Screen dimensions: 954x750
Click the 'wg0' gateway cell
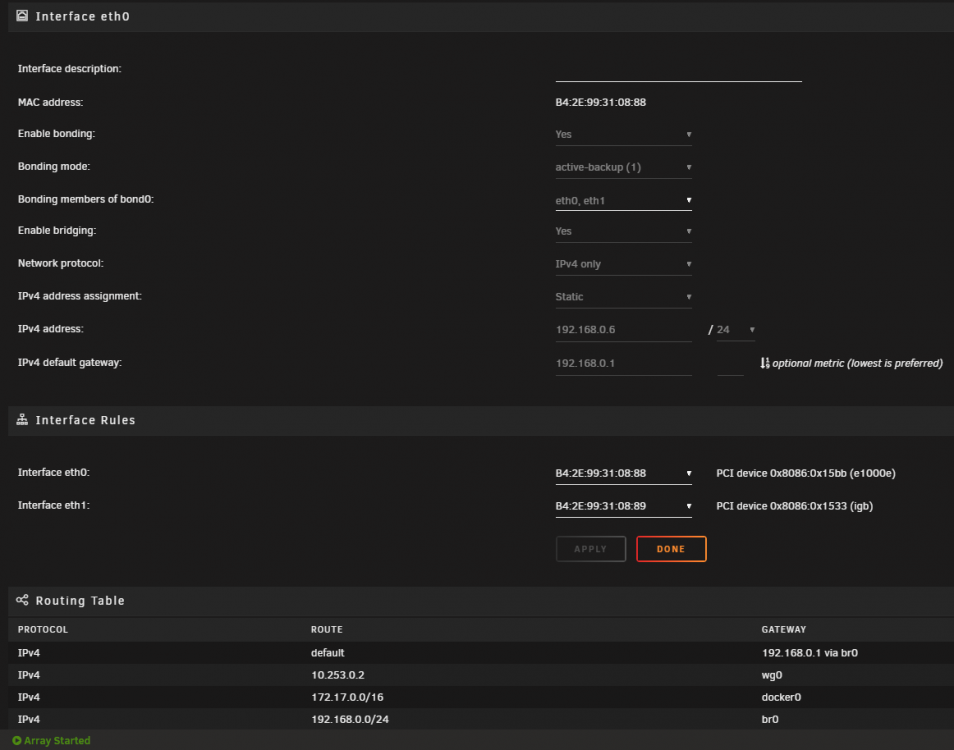click(x=771, y=675)
